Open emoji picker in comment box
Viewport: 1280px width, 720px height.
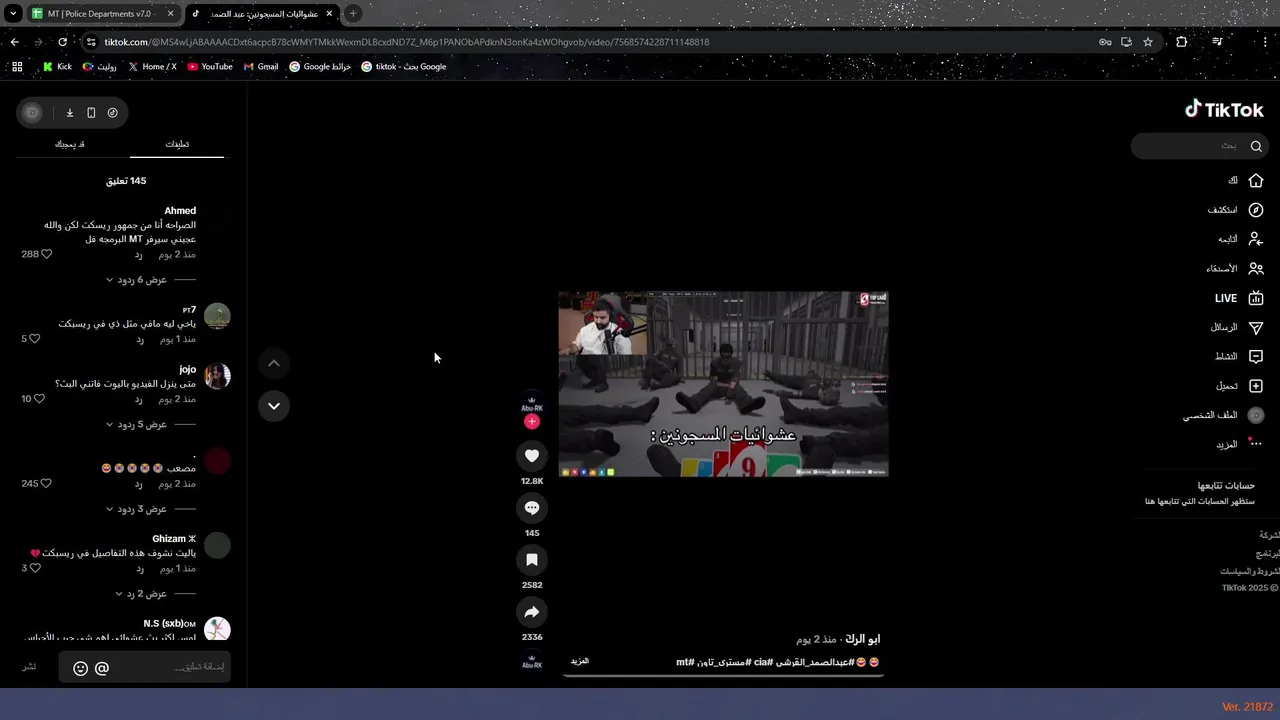click(81, 668)
